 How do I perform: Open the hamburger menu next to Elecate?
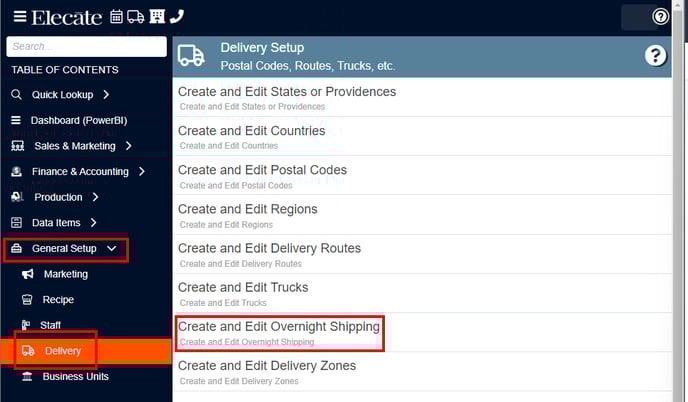(x=20, y=17)
